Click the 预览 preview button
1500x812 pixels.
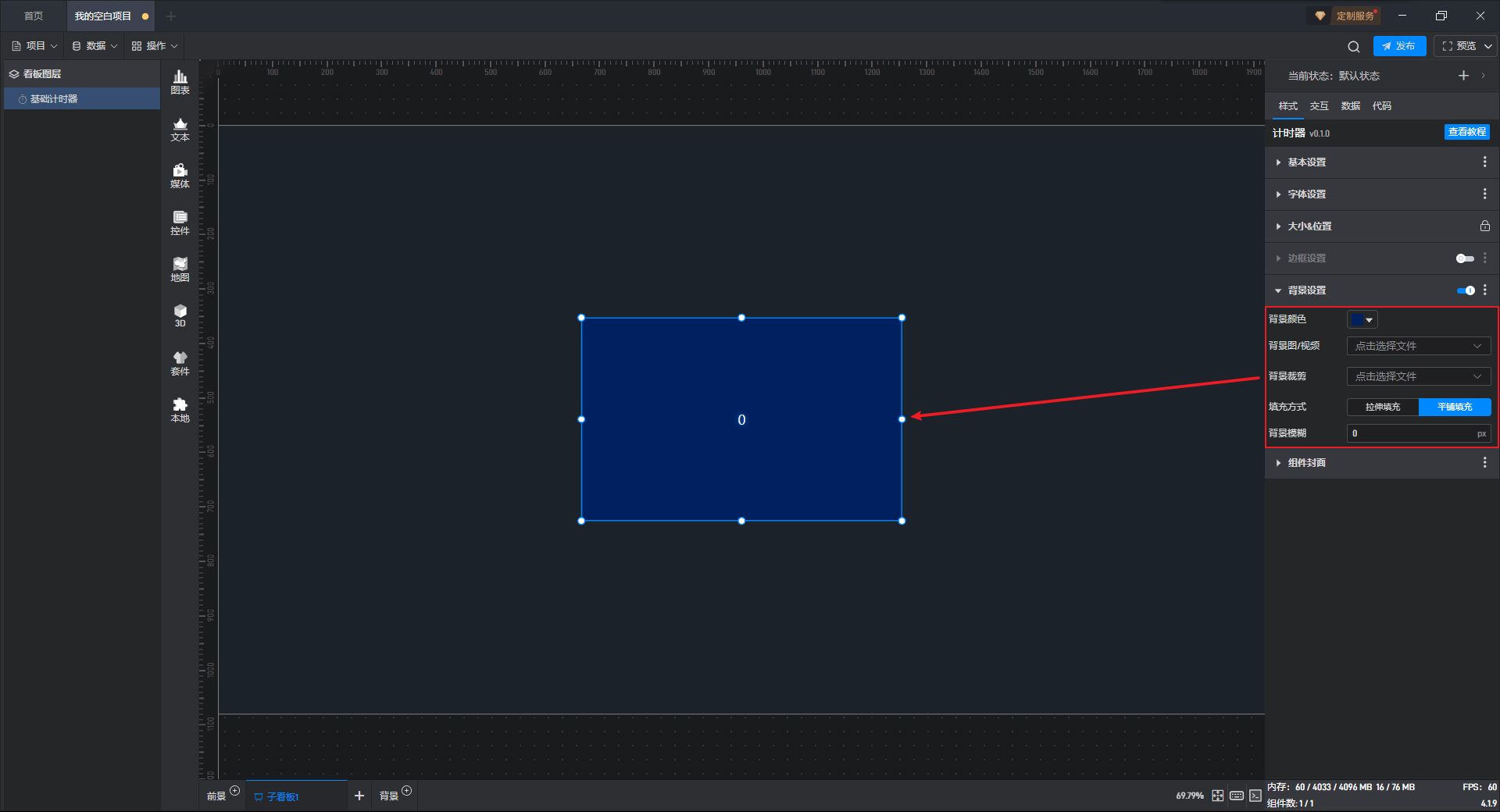coord(1459,46)
